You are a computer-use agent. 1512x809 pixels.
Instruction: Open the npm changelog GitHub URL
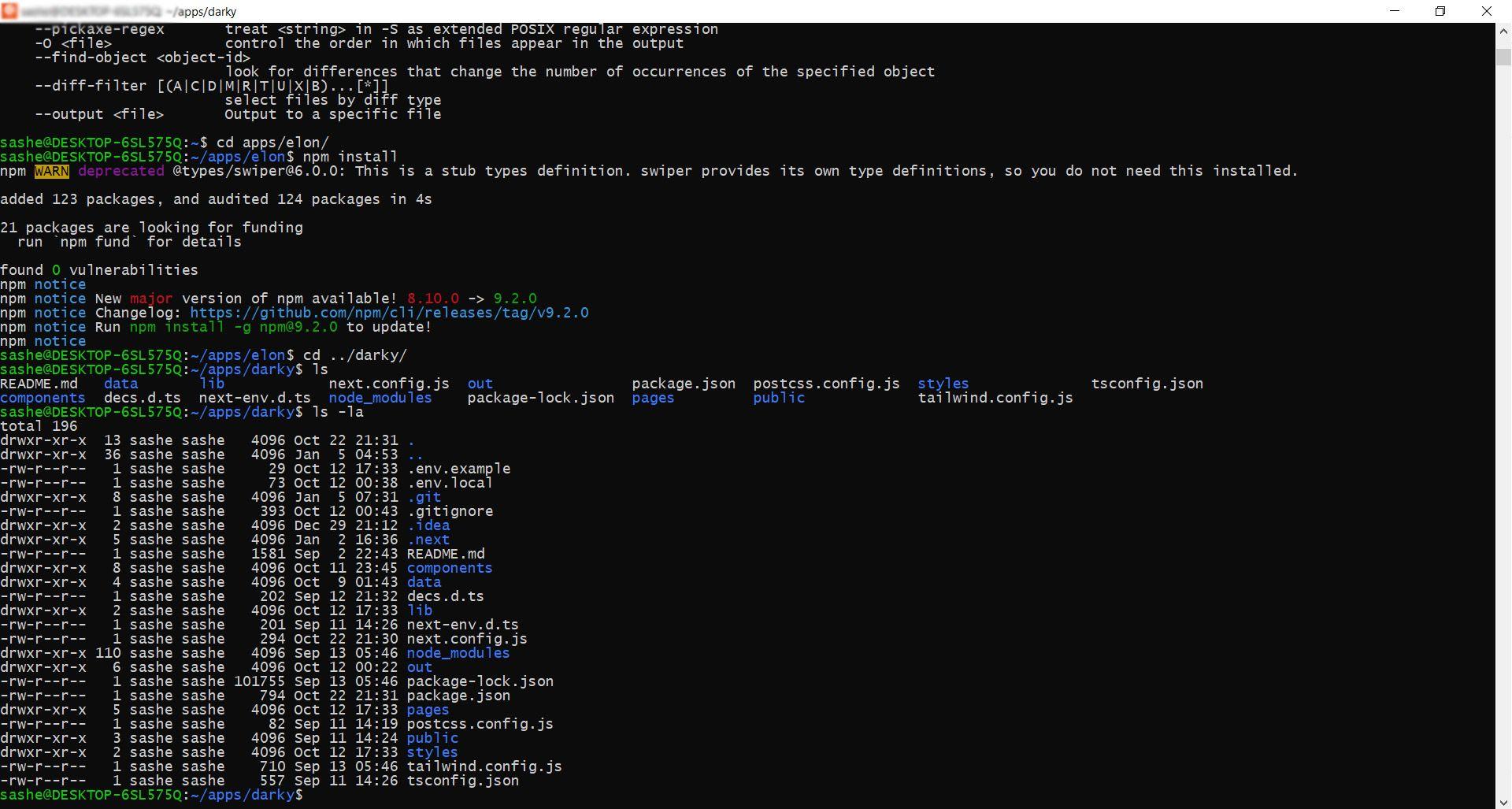[x=389, y=313]
